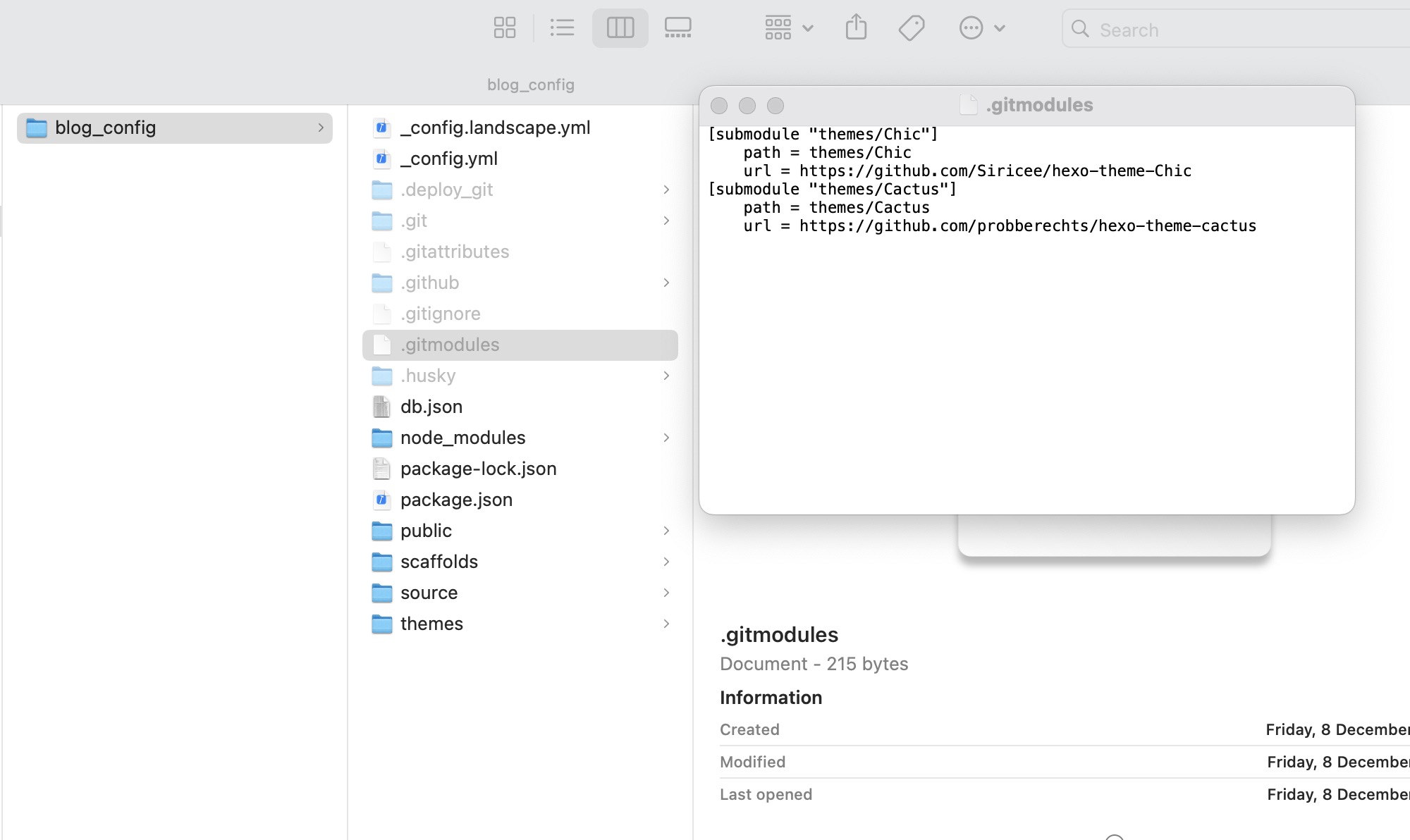Switch to gallery view

(x=678, y=28)
